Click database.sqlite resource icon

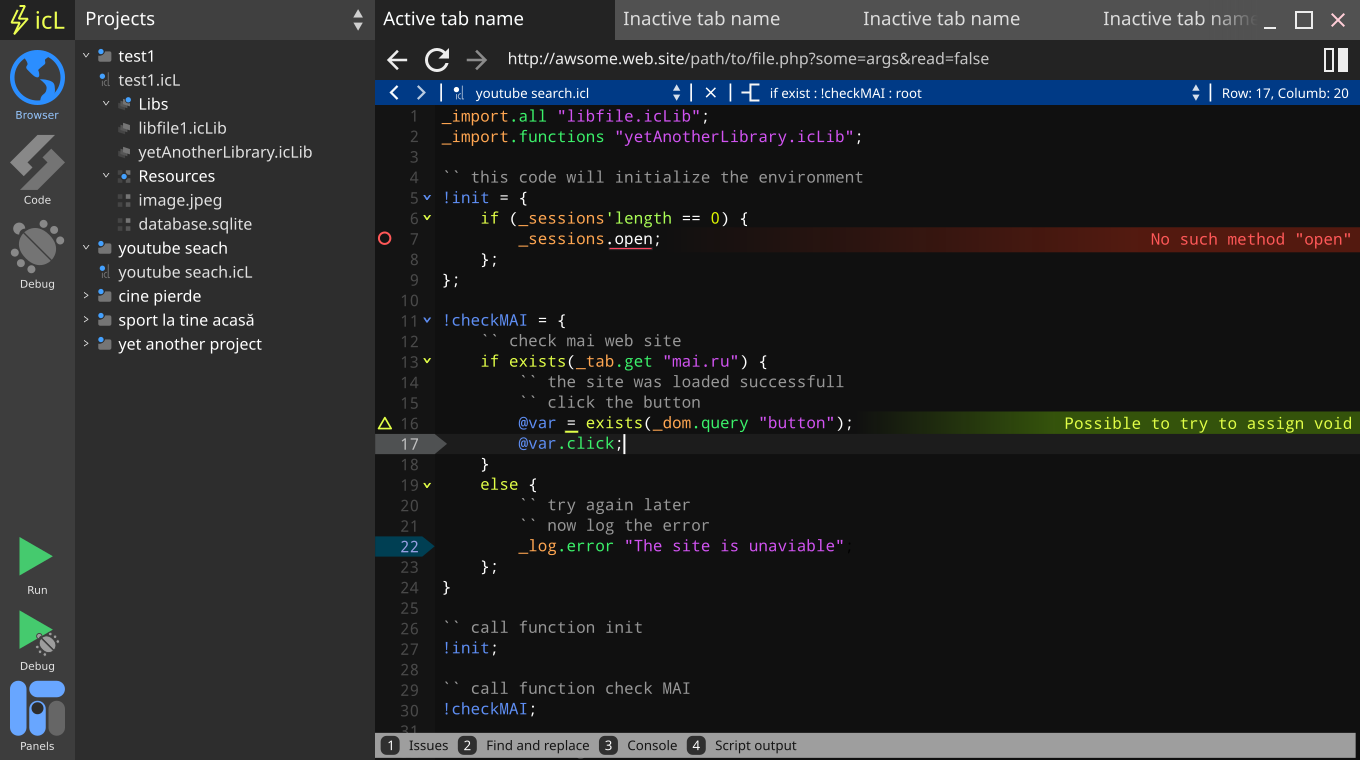pyautogui.click(x=124, y=224)
